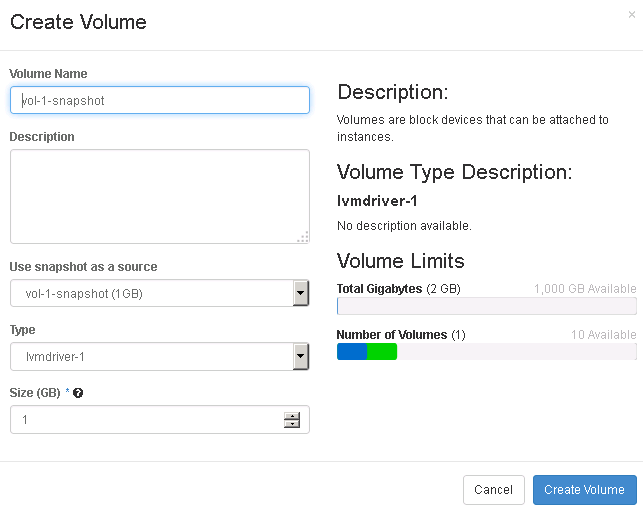Click the lvmdriver-1 volume type heading
643x514 pixels.
378,201
